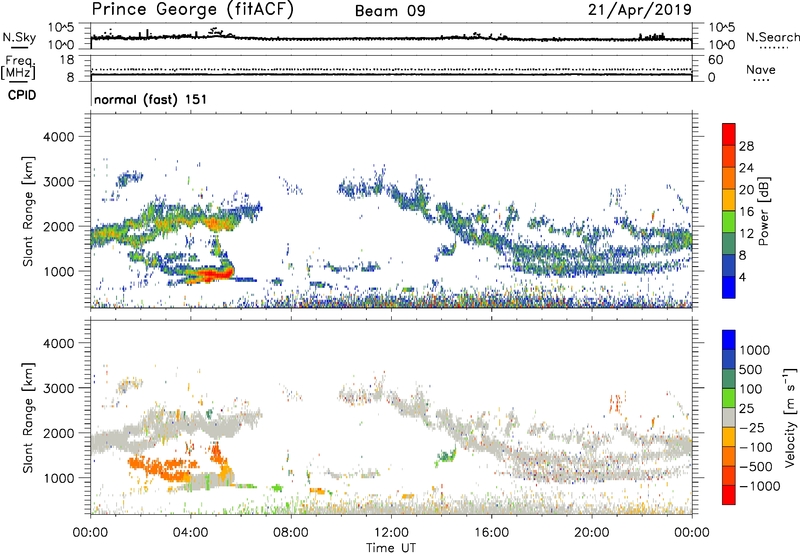
Task: Click the '20:00' time tick label
Action: tap(592, 533)
